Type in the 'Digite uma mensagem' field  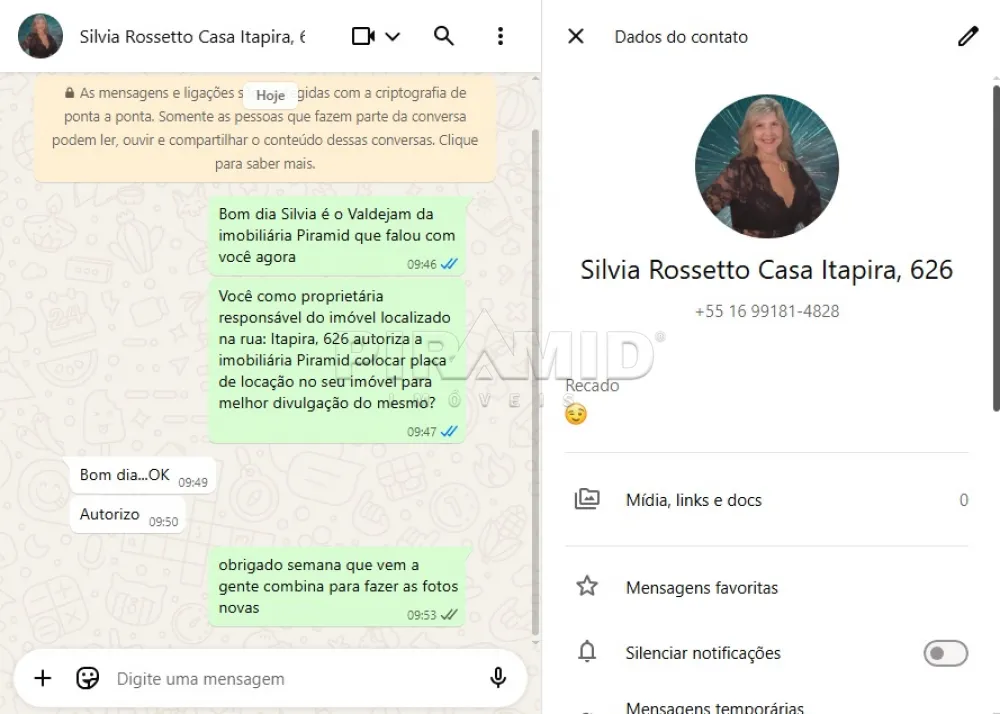point(290,679)
